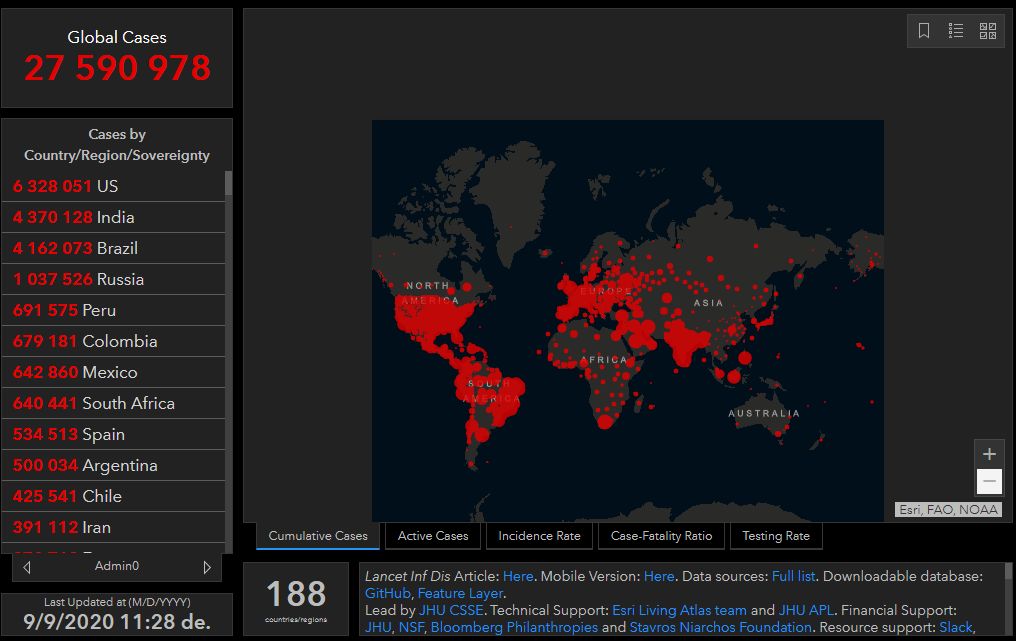Switch to the Active Cases tab
This screenshot has height=641, width=1016.
tap(433, 536)
